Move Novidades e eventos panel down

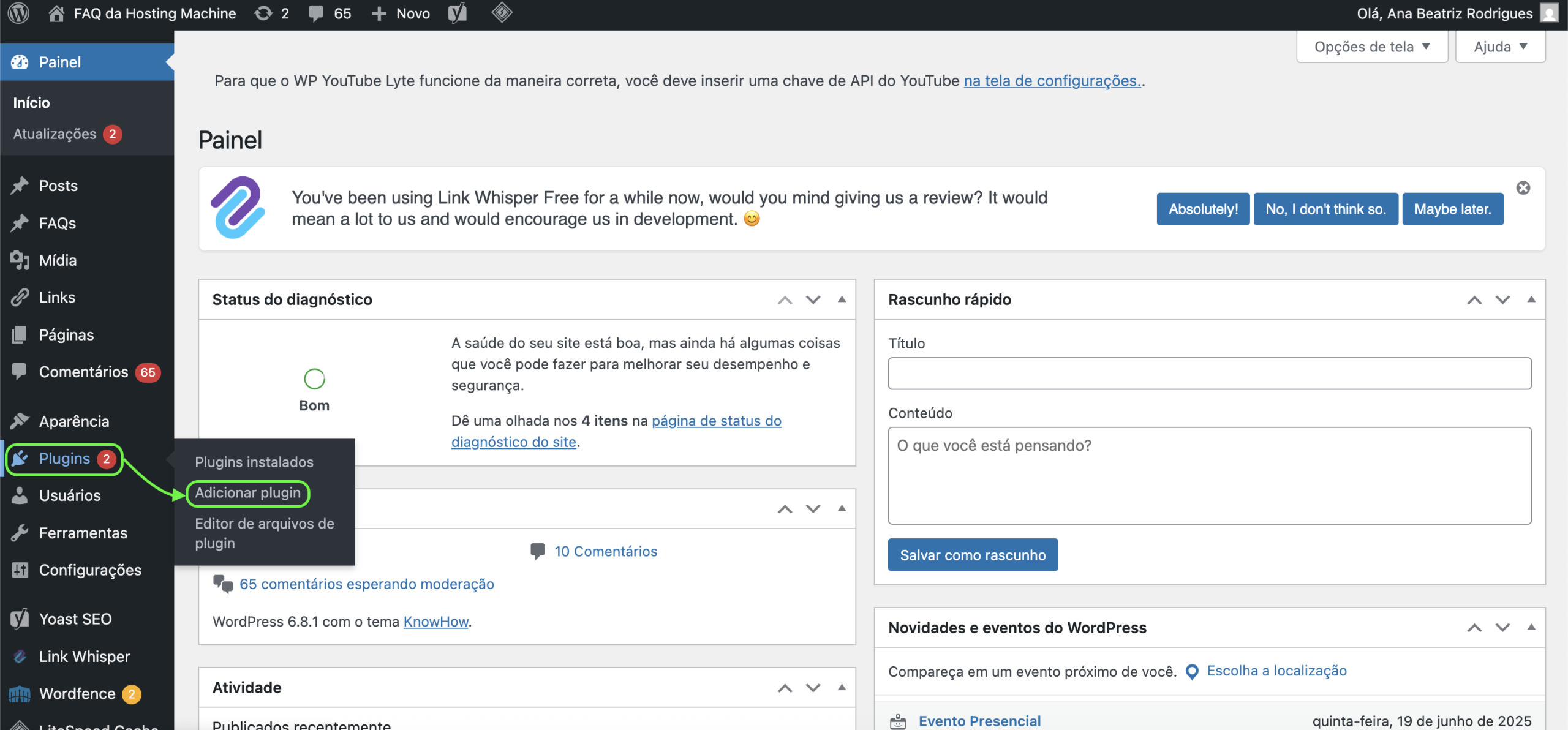coord(1502,627)
